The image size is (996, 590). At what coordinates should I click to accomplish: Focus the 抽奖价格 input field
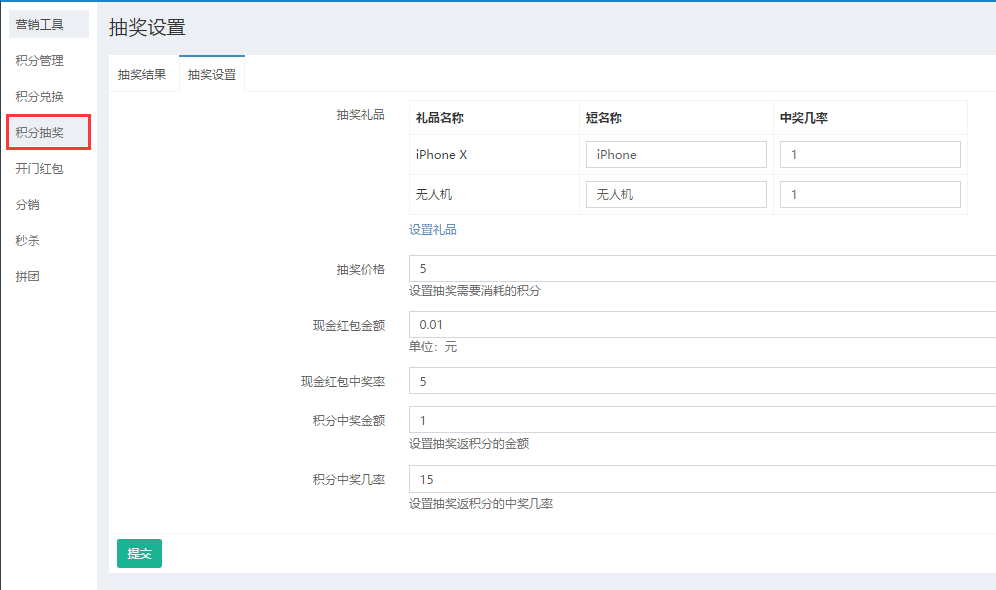tap(700, 268)
